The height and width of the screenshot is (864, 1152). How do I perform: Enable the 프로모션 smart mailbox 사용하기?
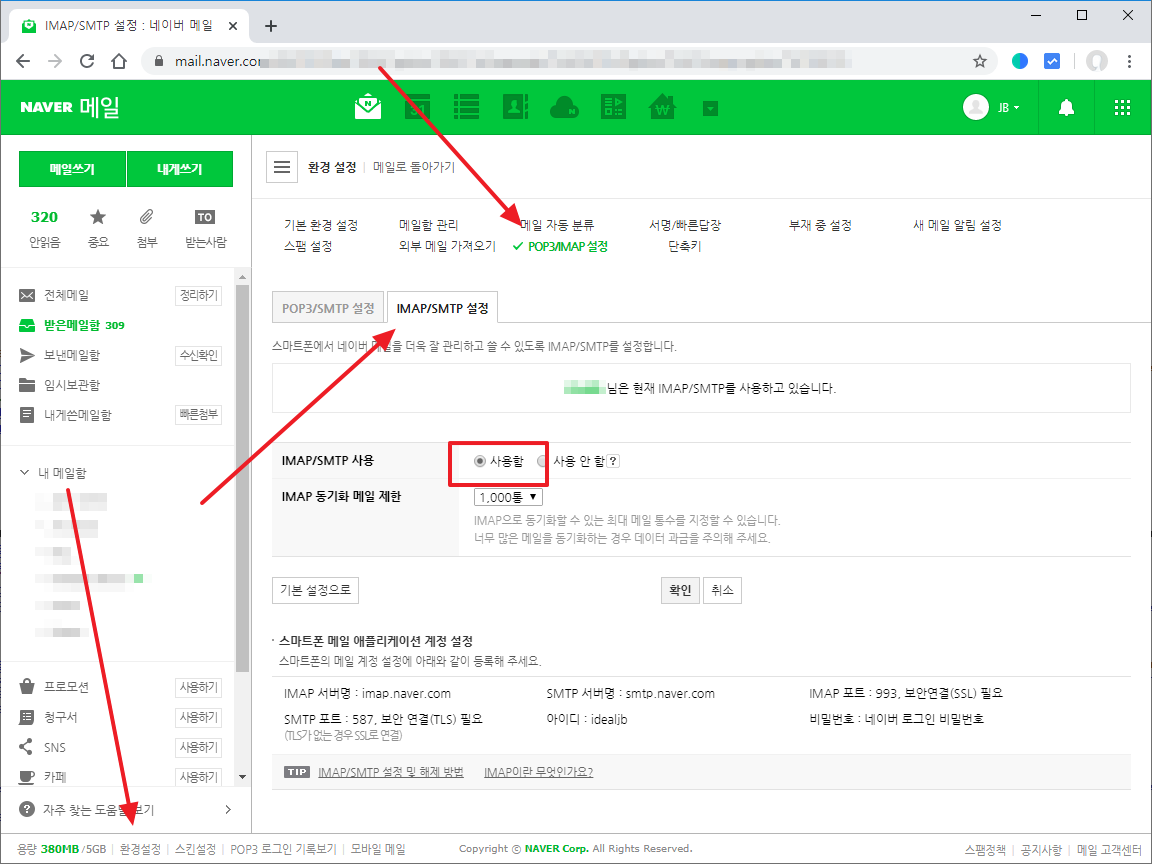tap(198, 688)
